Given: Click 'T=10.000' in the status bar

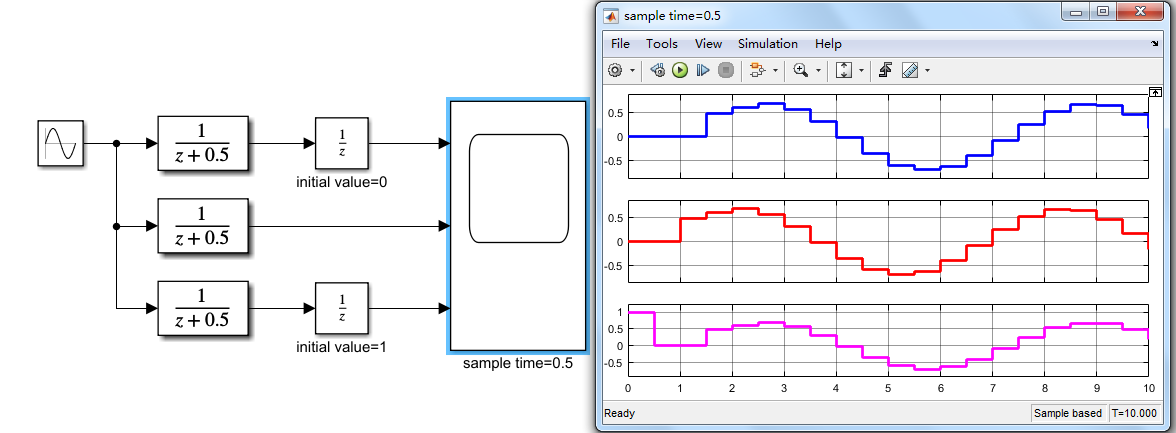Looking at the screenshot, I should click(1135, 413).
